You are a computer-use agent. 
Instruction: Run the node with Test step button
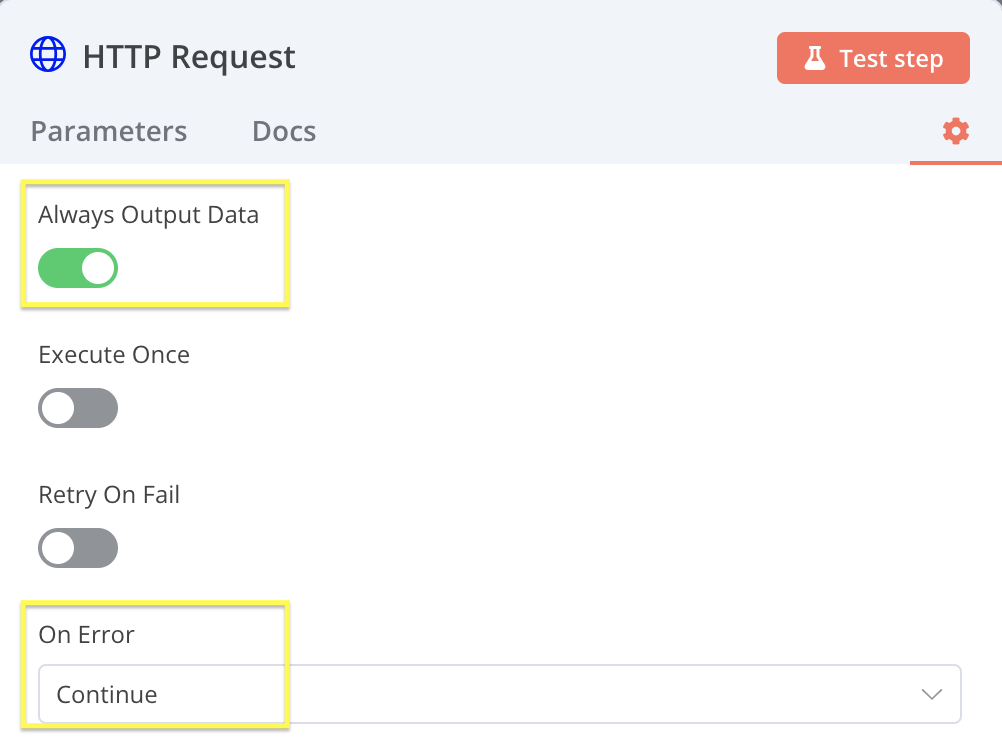pyautogui.click(x=873, y=58)
